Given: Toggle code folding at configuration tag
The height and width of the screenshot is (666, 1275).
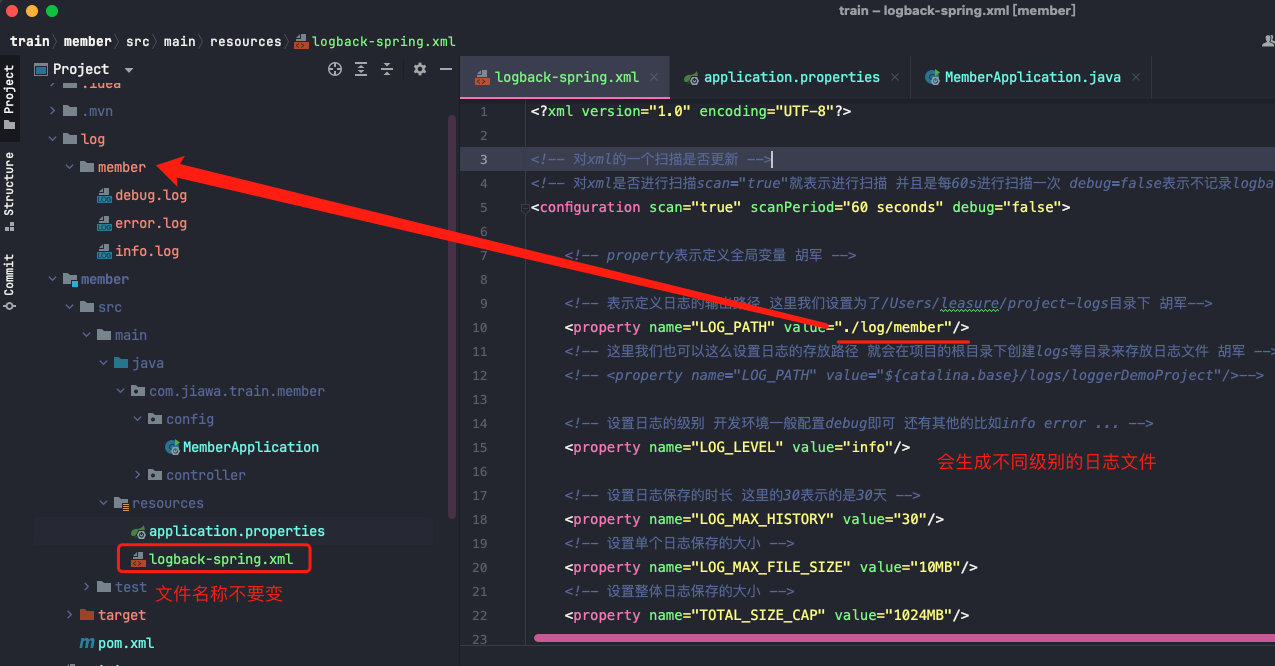Looking at the screenshot, I should 524,208.
